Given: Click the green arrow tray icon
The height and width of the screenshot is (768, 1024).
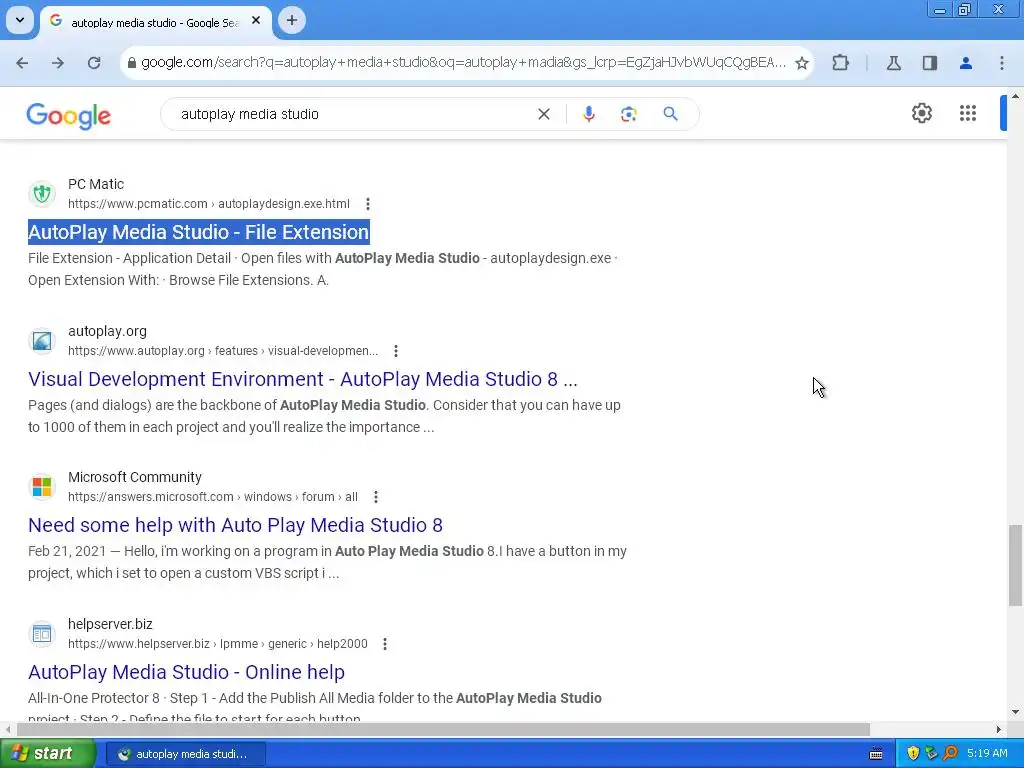Looking at the screenshot, I should coord(931,754).
